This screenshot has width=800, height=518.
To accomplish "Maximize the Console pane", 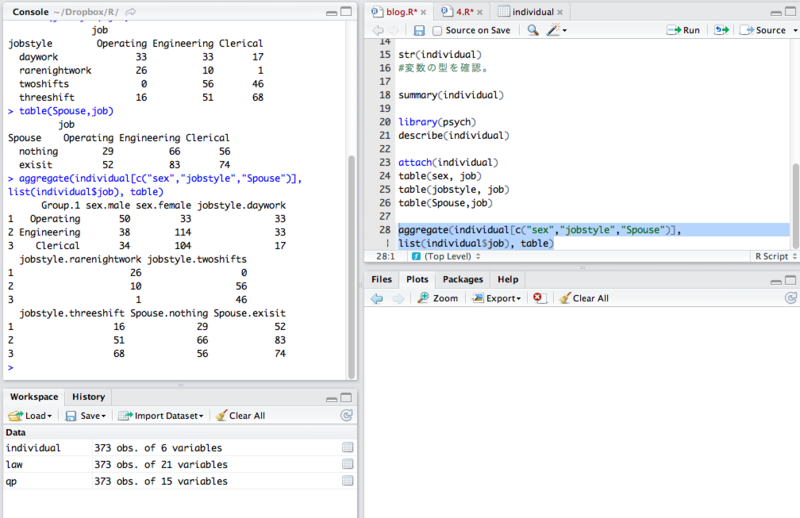I will click(346, 11).
